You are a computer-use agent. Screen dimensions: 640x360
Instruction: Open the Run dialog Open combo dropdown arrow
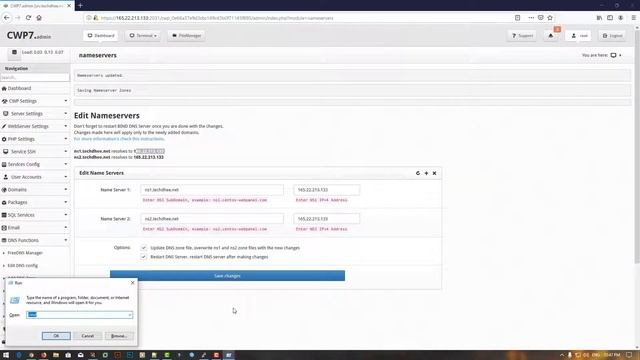point(130,315)
